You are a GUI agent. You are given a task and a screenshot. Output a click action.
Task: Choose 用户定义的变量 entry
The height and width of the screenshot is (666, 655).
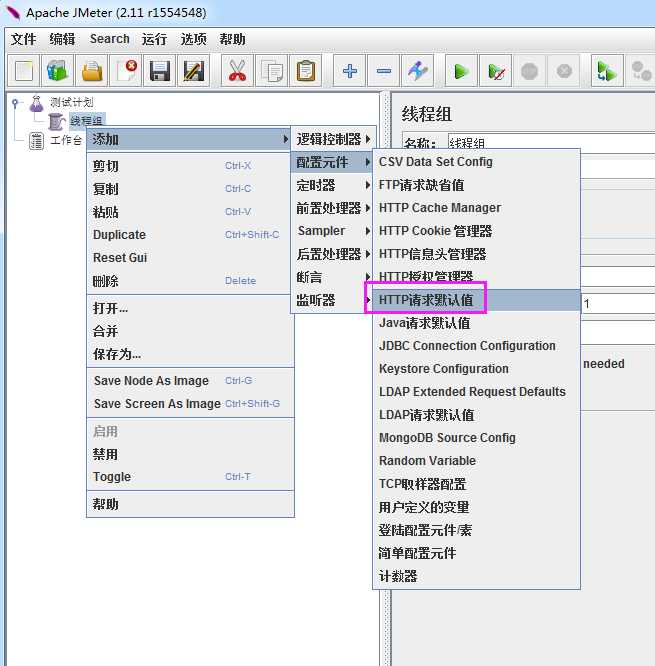click(476, 507)
